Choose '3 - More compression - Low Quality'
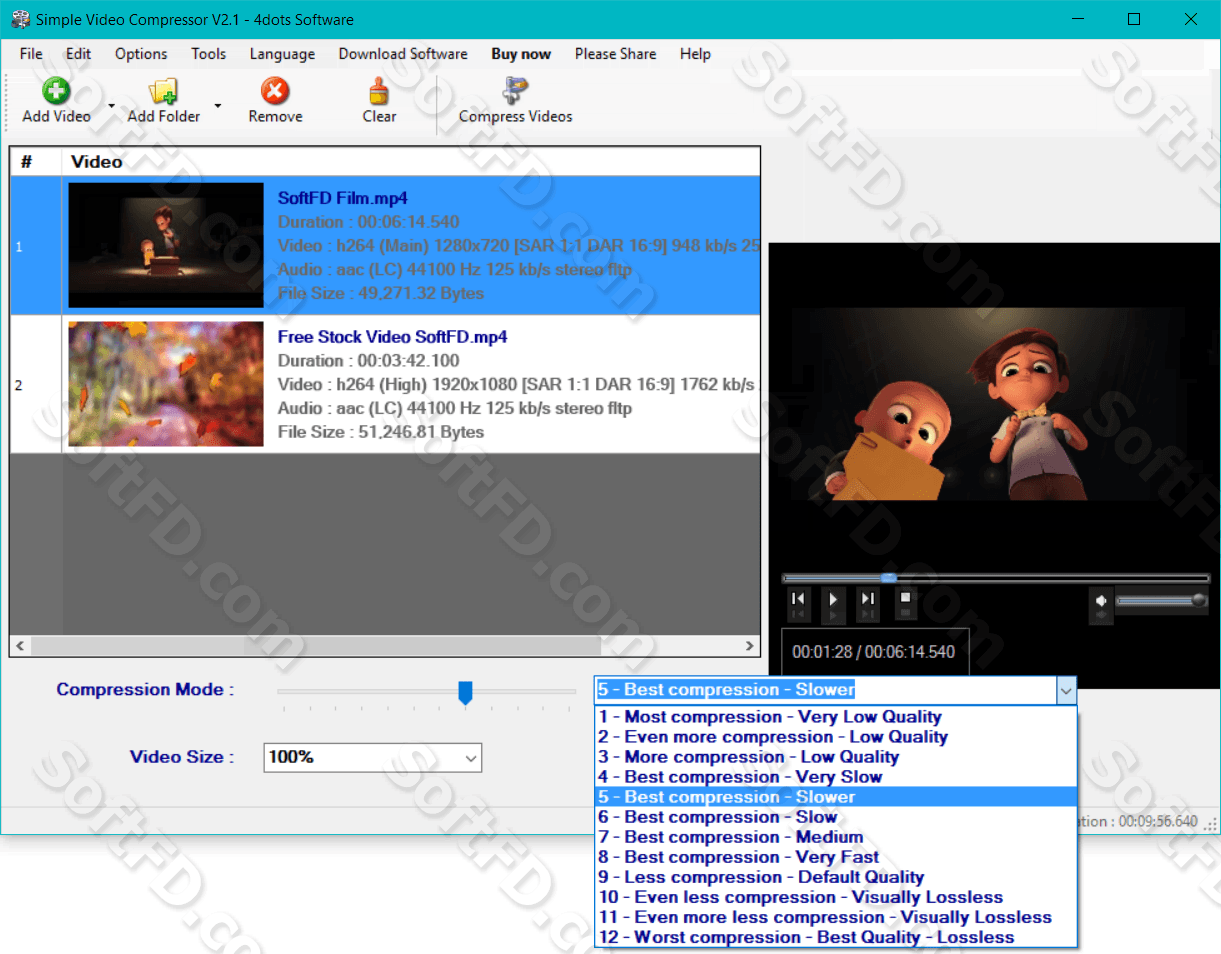 [x=836, y=757]
